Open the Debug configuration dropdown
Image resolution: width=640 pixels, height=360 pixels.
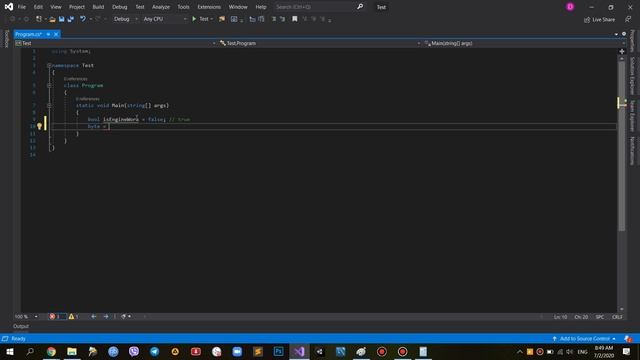[125, 19]
